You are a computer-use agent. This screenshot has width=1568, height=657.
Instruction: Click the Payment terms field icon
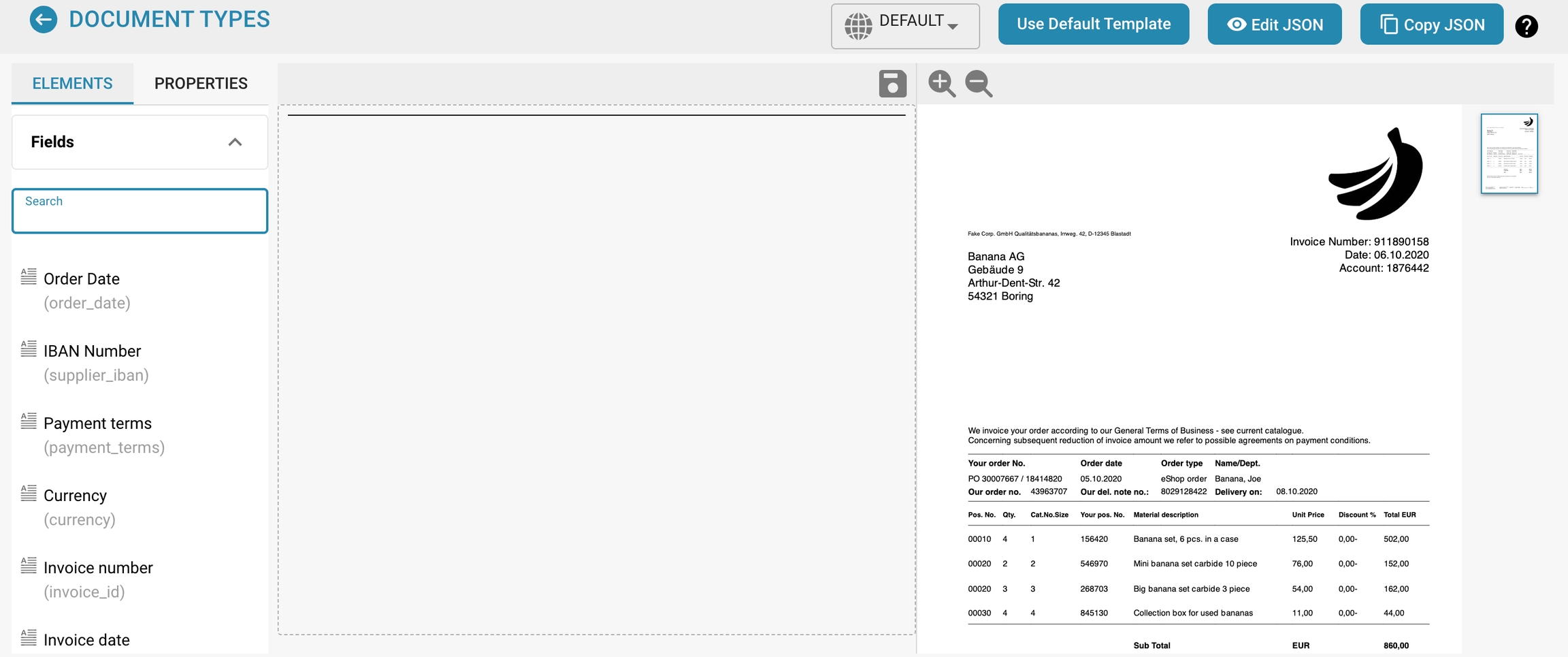click(29, 421)
